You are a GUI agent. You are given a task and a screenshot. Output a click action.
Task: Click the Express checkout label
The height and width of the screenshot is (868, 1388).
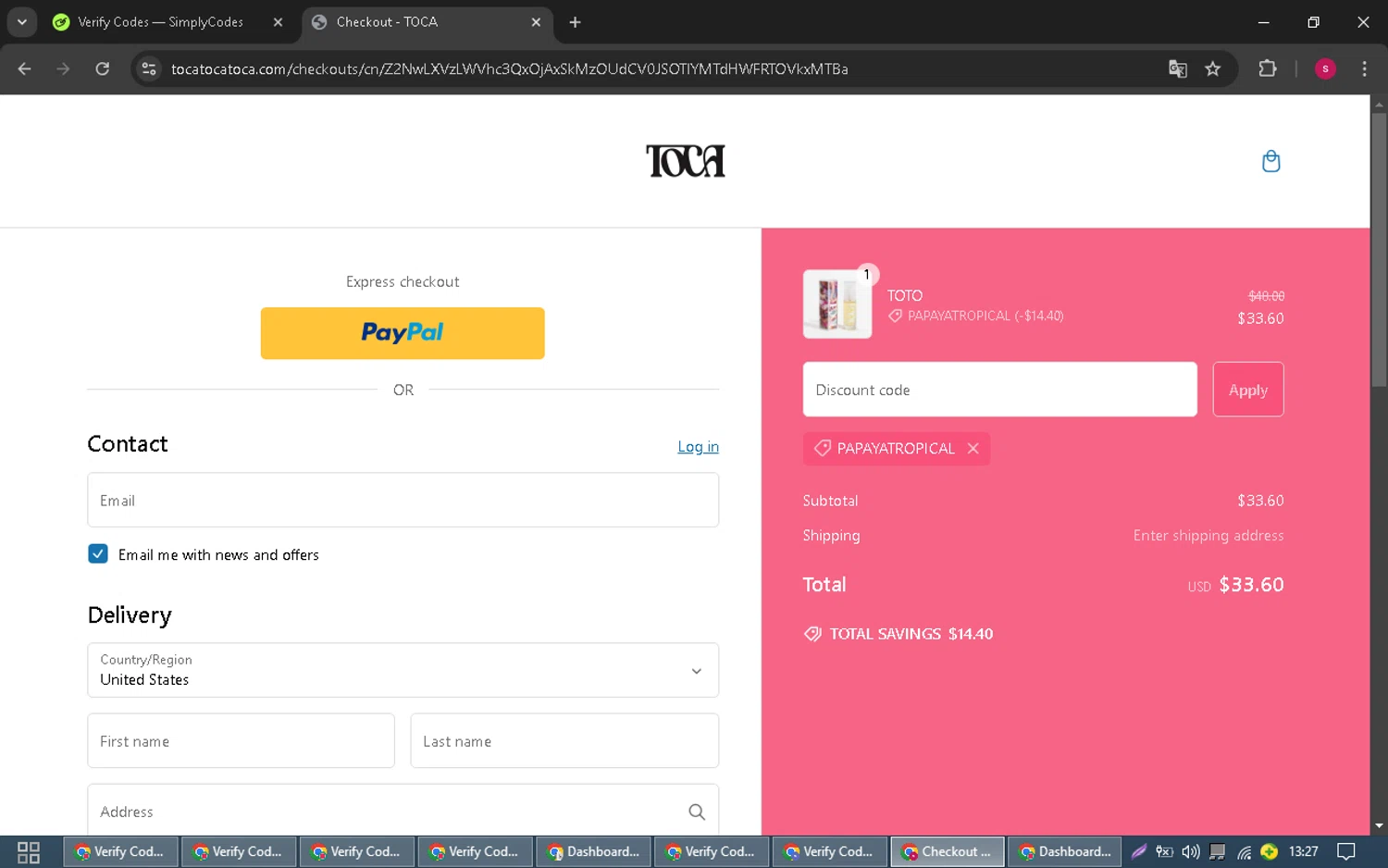403,281
